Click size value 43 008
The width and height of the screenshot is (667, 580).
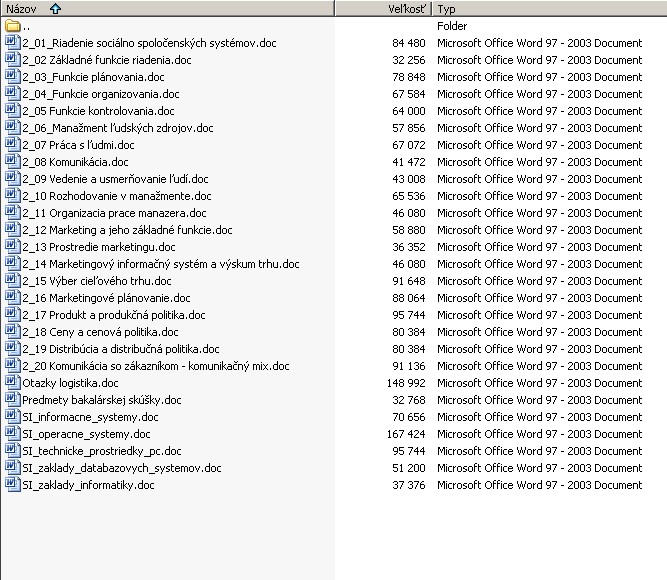409,179
